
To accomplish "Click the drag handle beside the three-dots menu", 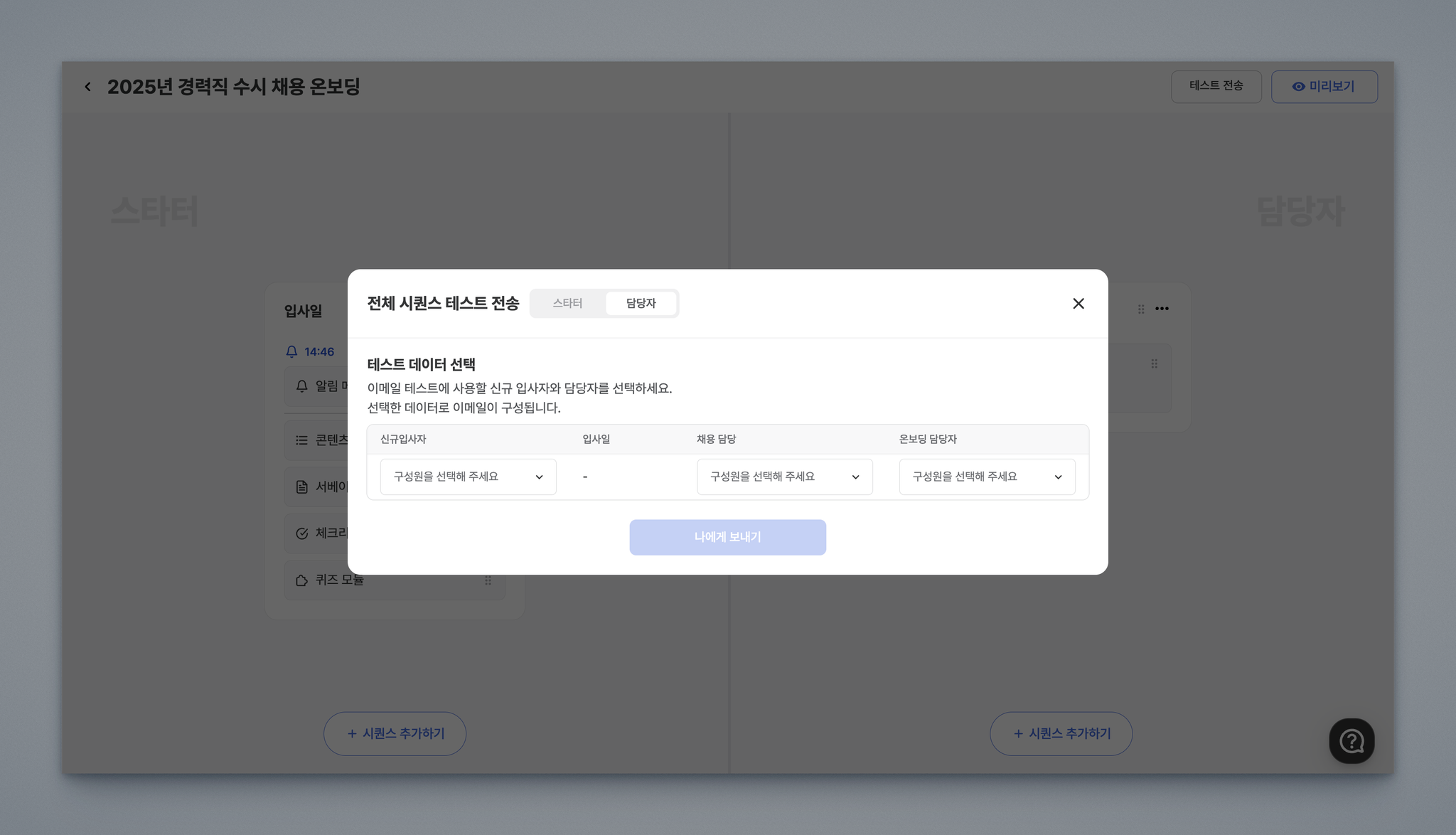I will pos(1141,309).
